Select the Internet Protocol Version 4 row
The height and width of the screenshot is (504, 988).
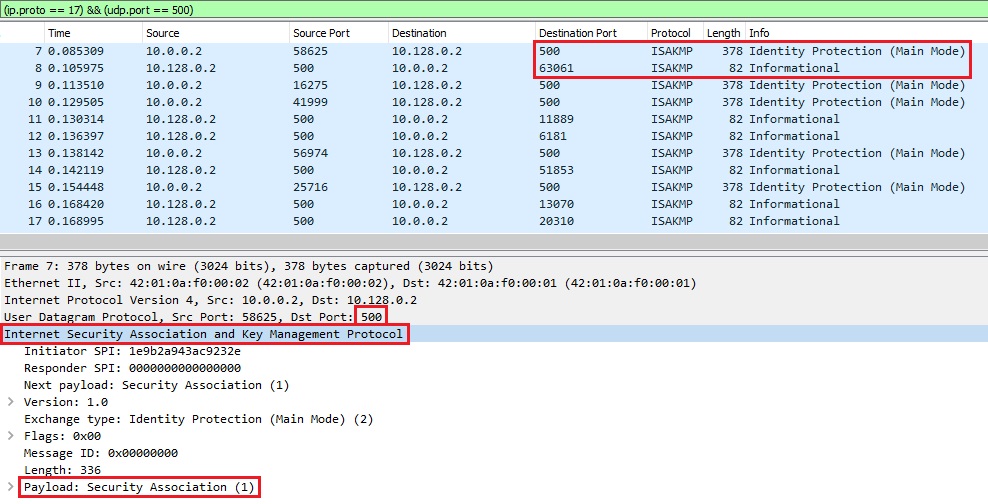(x=494, y=300)
